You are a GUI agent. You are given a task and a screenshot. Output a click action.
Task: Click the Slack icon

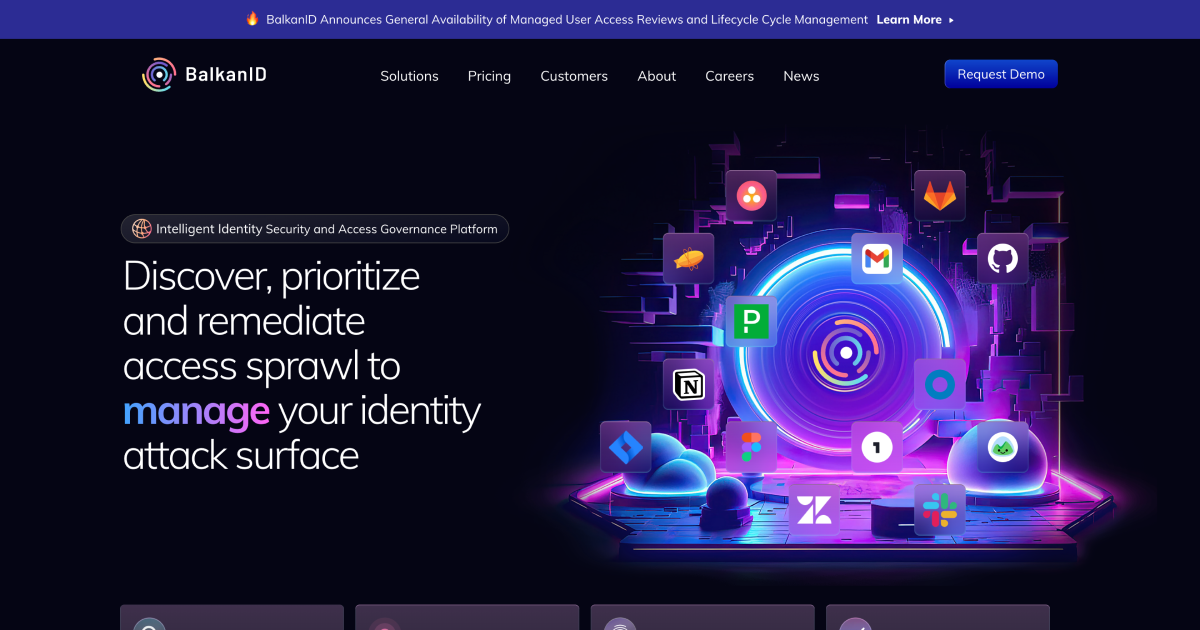pyautogui.click(x=940, y=510)
